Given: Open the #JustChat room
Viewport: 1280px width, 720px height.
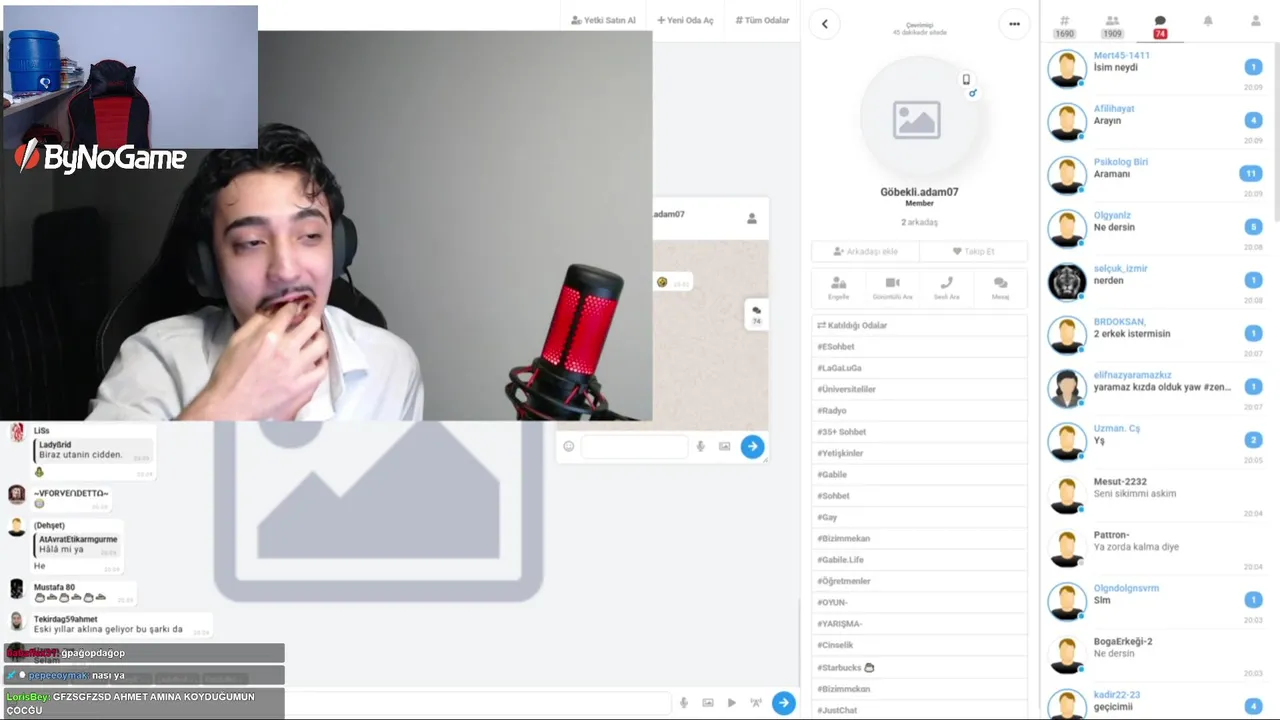Looking at the screenshot, I should [919, 710].
